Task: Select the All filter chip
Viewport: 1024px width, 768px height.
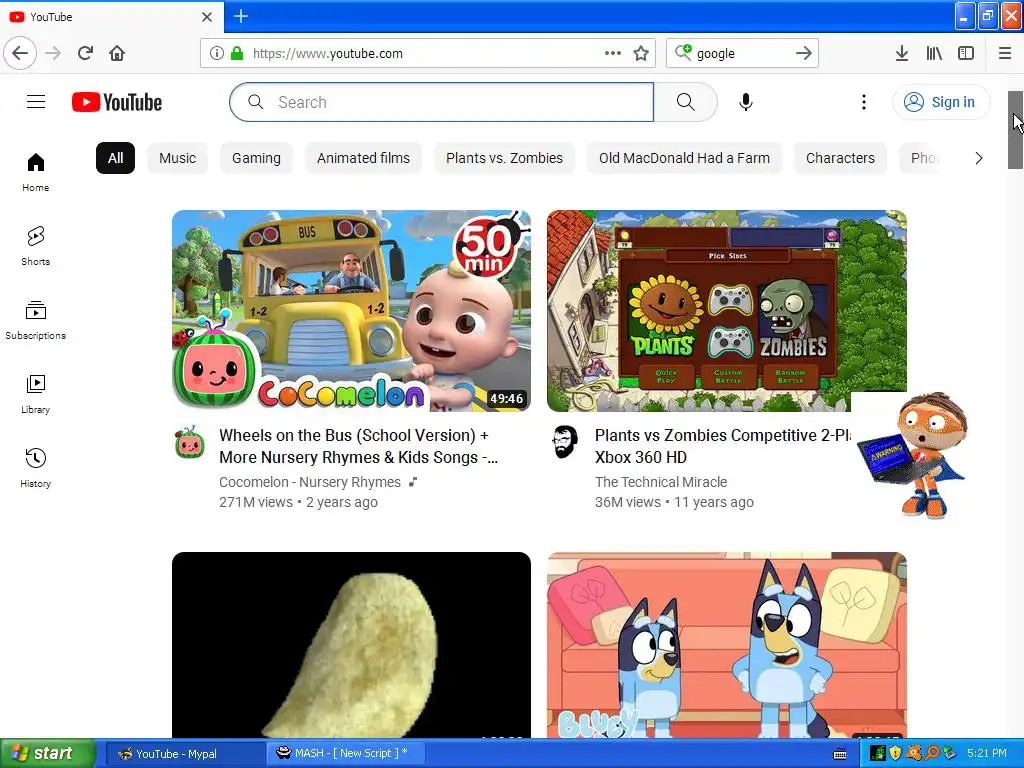Action: pos(116,158)
